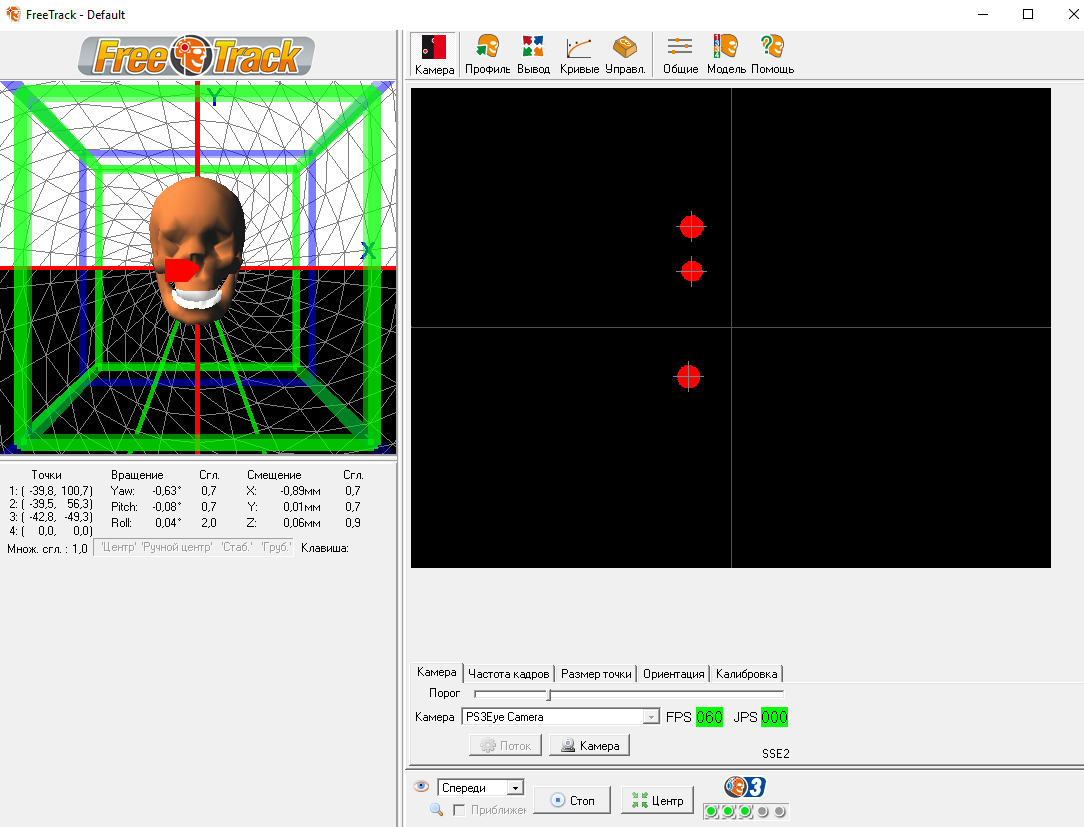
Task: Click the Центр center button
Action: [657, 800]
